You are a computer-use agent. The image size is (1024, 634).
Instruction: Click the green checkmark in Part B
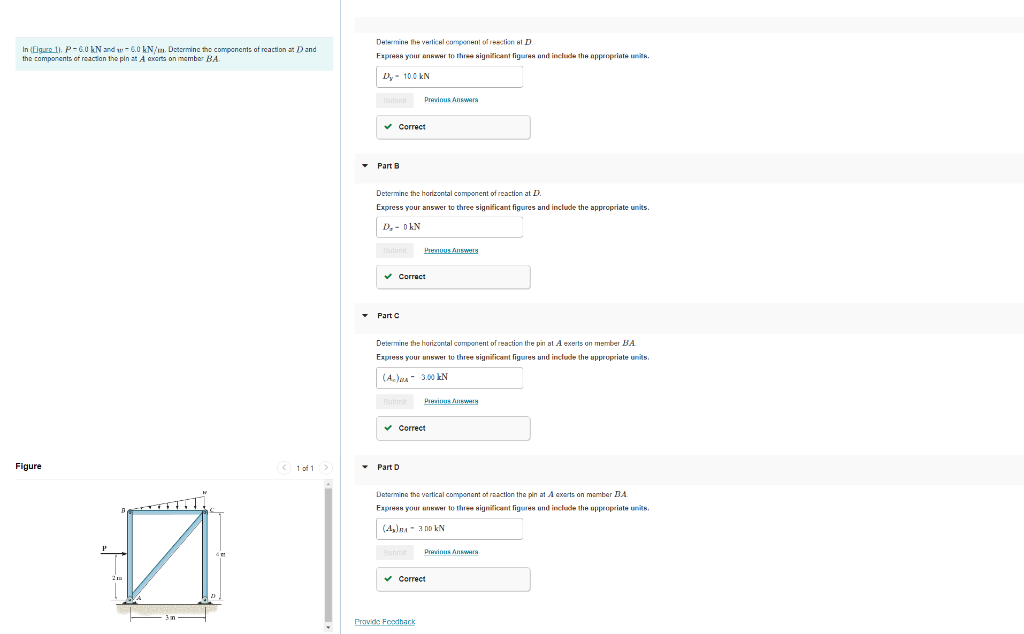point(389,277)
